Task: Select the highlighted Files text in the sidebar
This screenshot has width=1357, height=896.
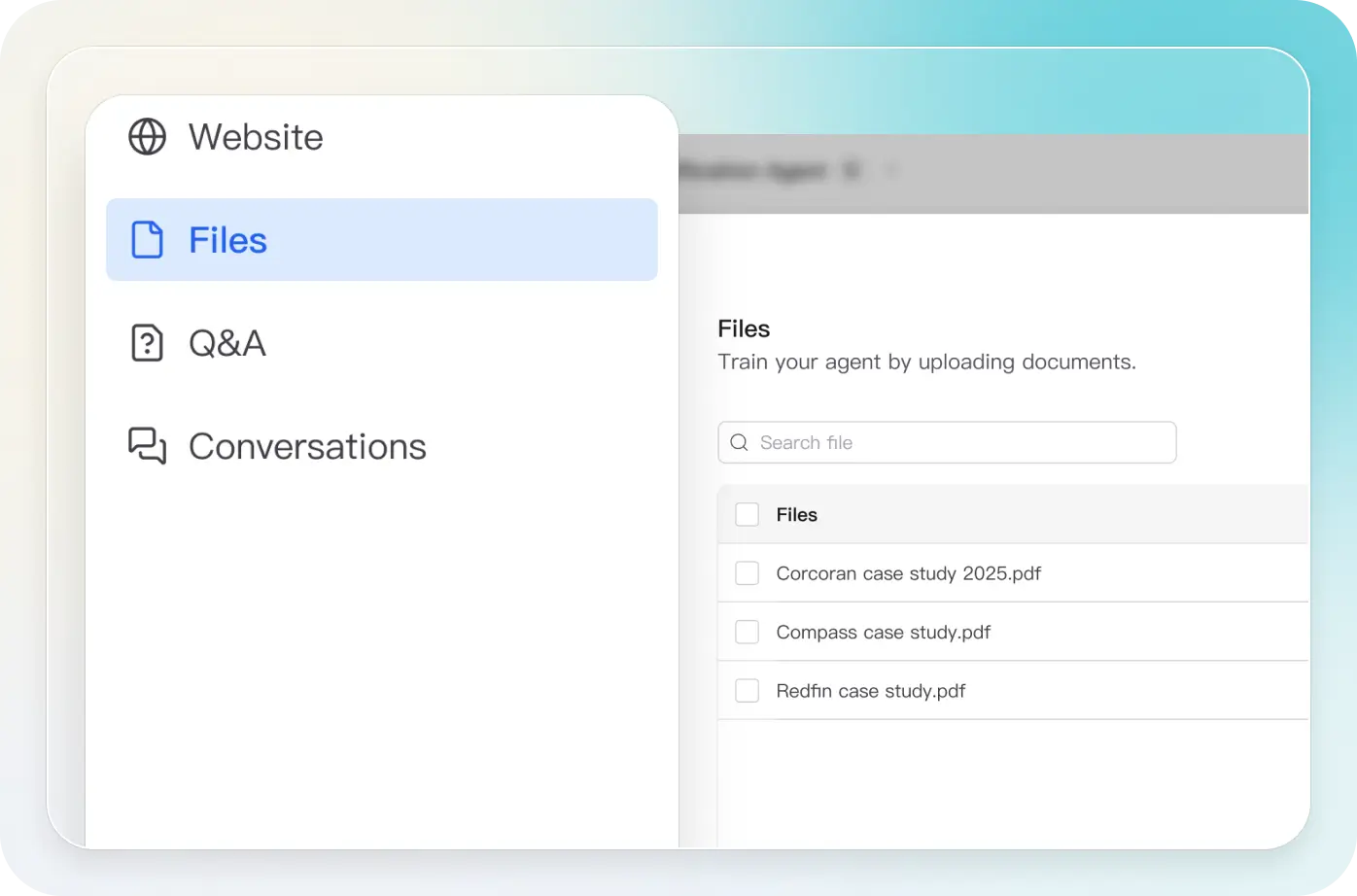Action: [227, 240]
